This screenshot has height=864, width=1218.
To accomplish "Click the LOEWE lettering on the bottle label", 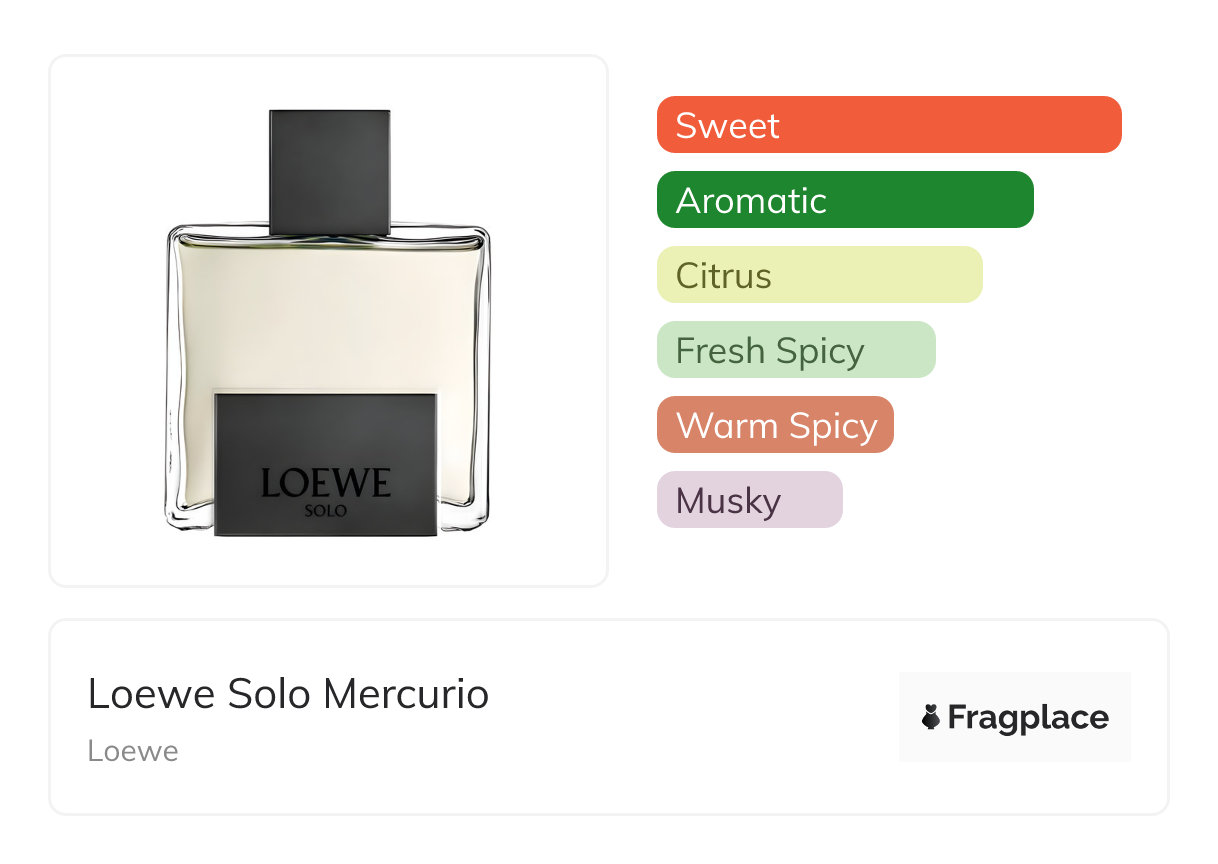I will (x=326, y=483).
